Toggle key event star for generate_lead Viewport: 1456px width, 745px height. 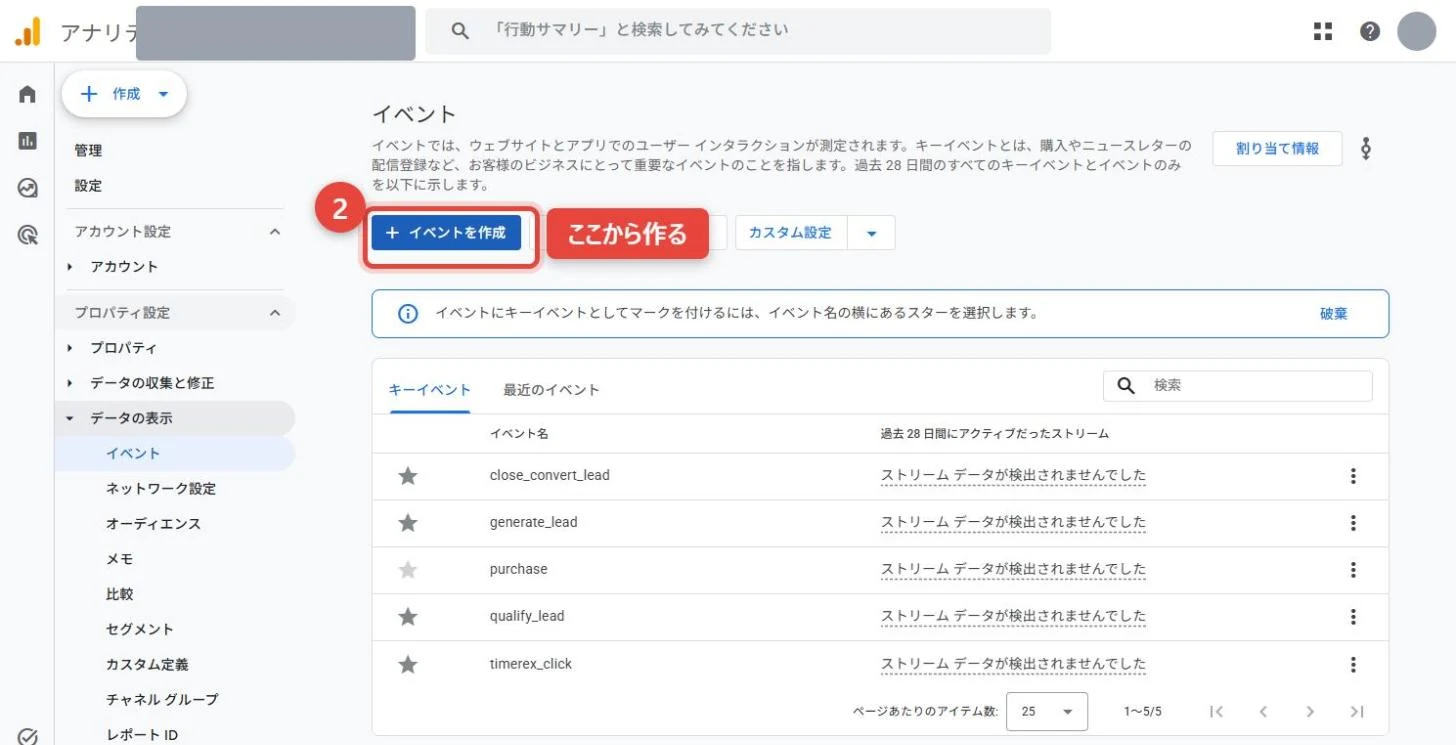point(407,523)
